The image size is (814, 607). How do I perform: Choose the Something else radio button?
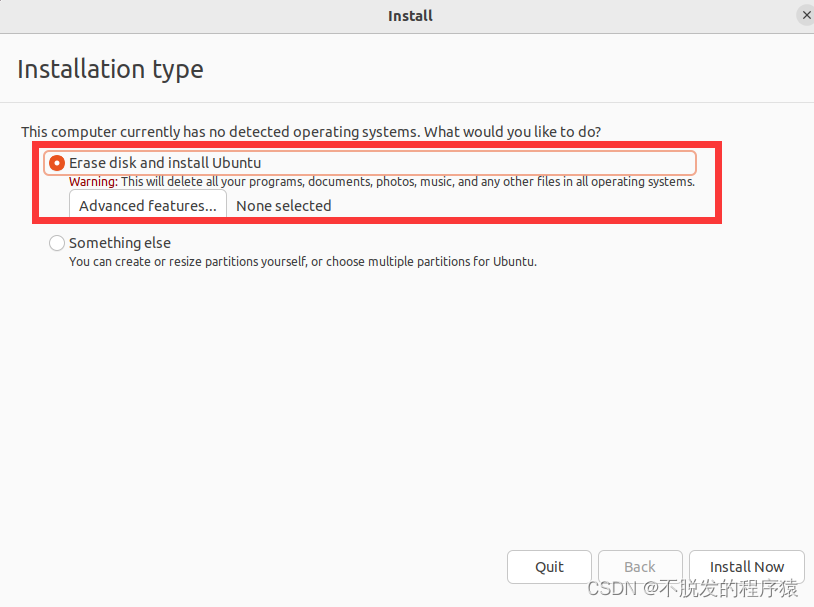click(57, 243)
